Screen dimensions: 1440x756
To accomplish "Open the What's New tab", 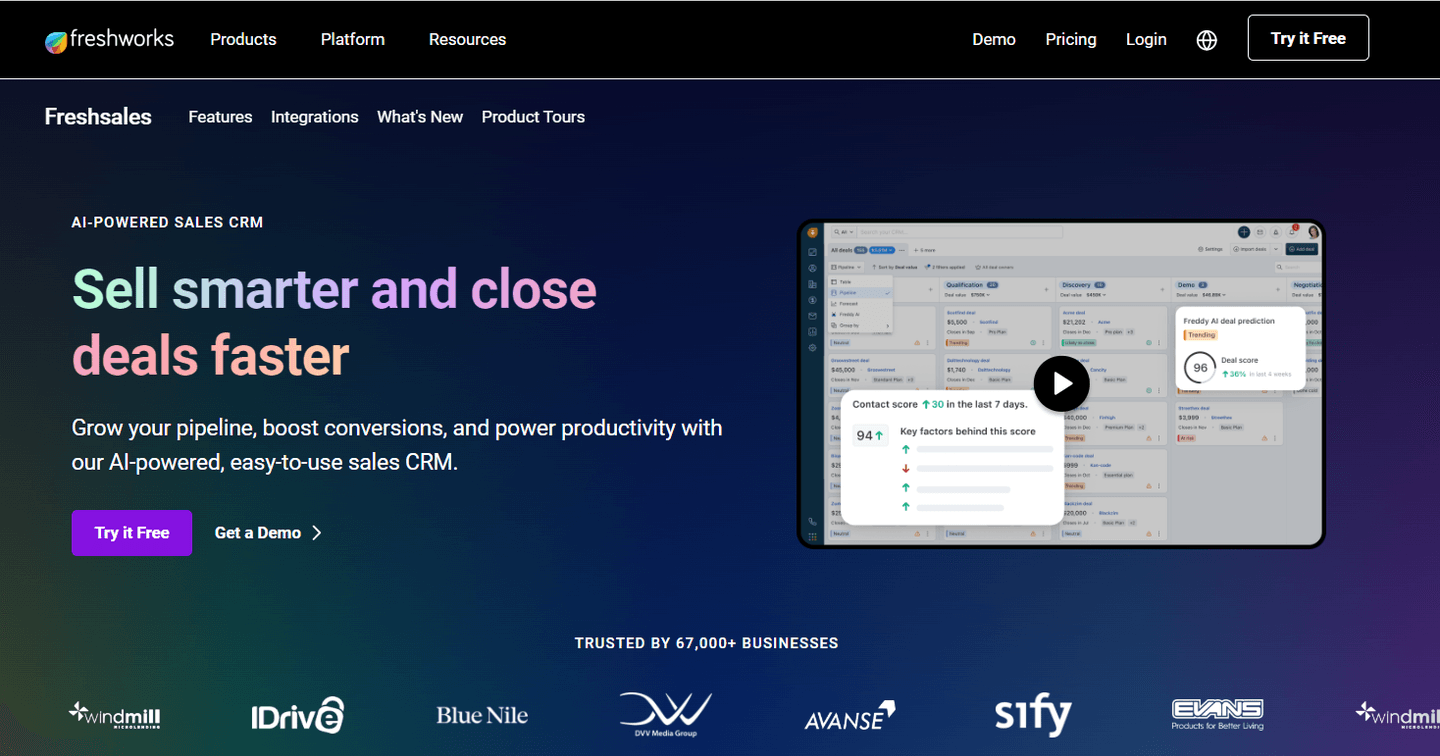I will click(x=420, y=117).
